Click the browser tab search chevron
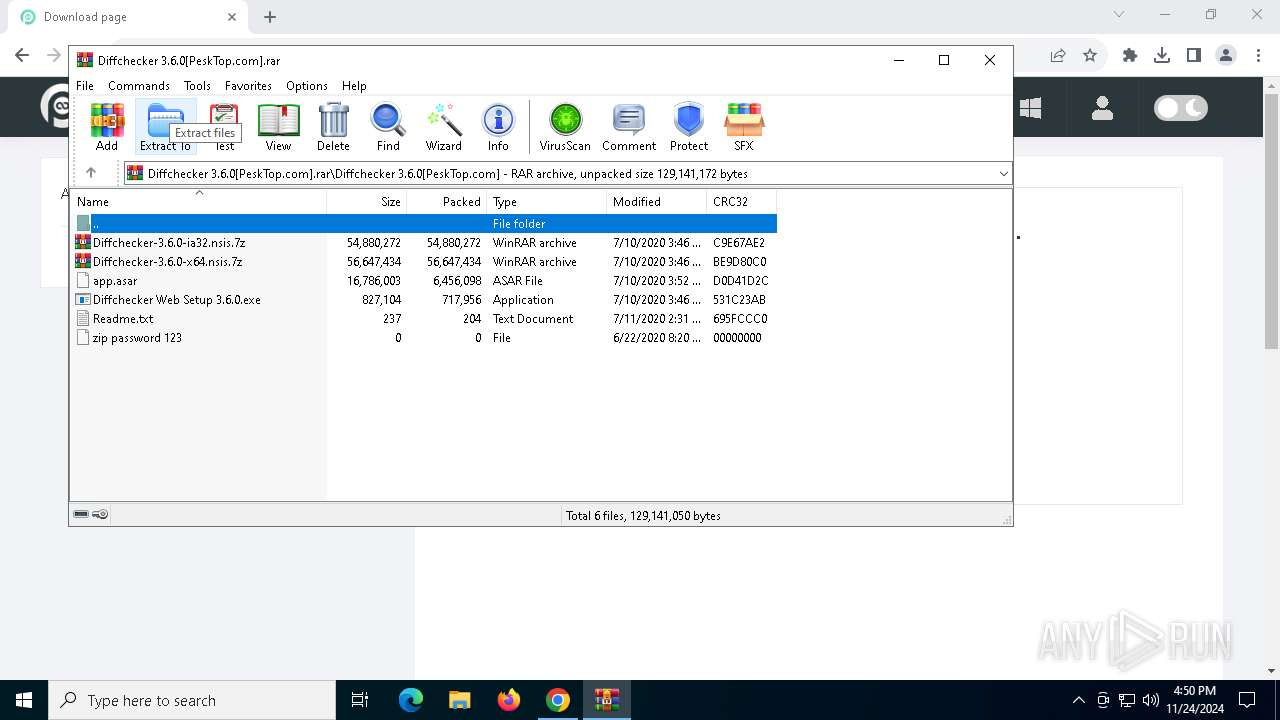Screen dimensions: 1280x720 tap(1119, 15)
